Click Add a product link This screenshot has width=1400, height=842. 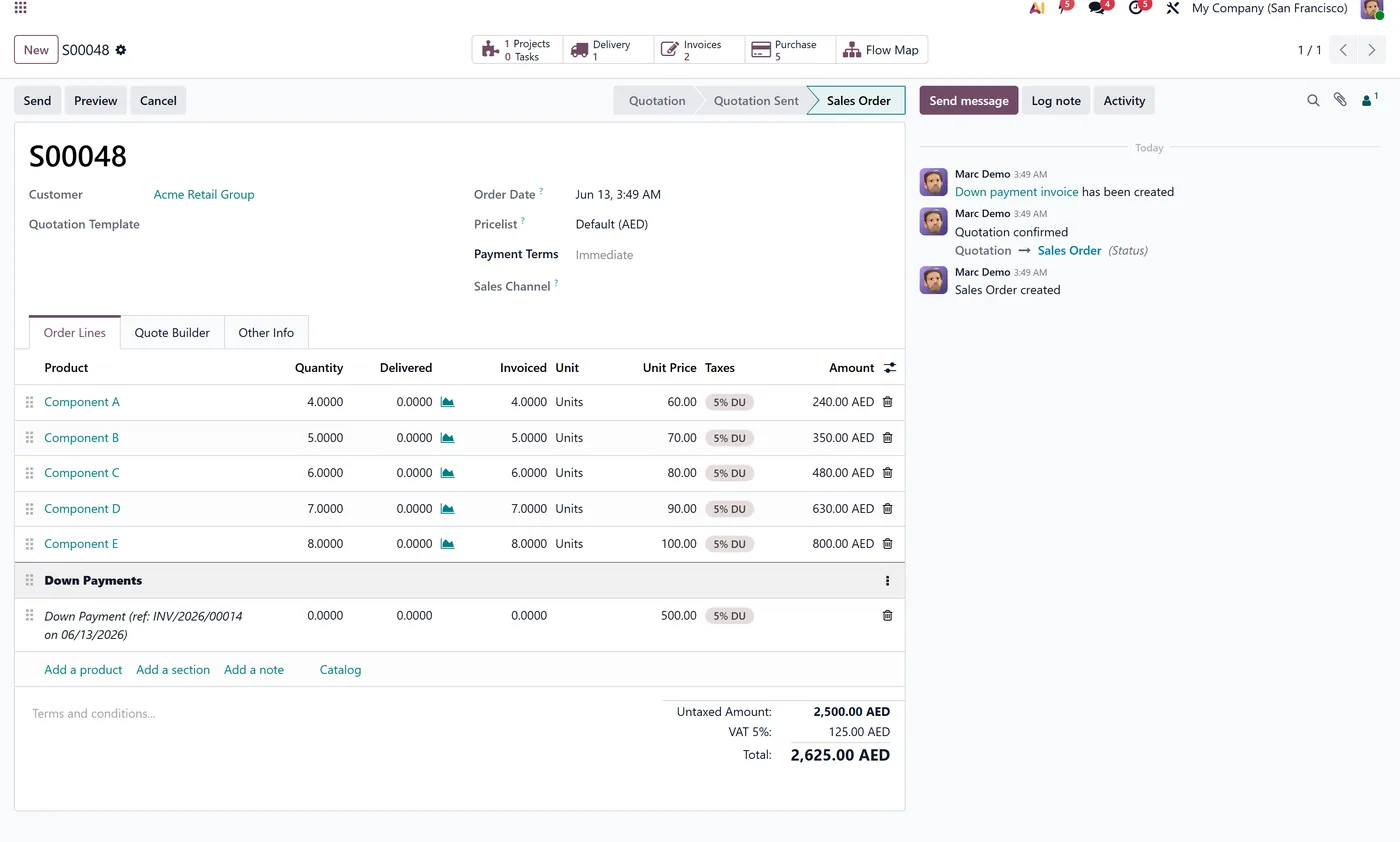83,670
